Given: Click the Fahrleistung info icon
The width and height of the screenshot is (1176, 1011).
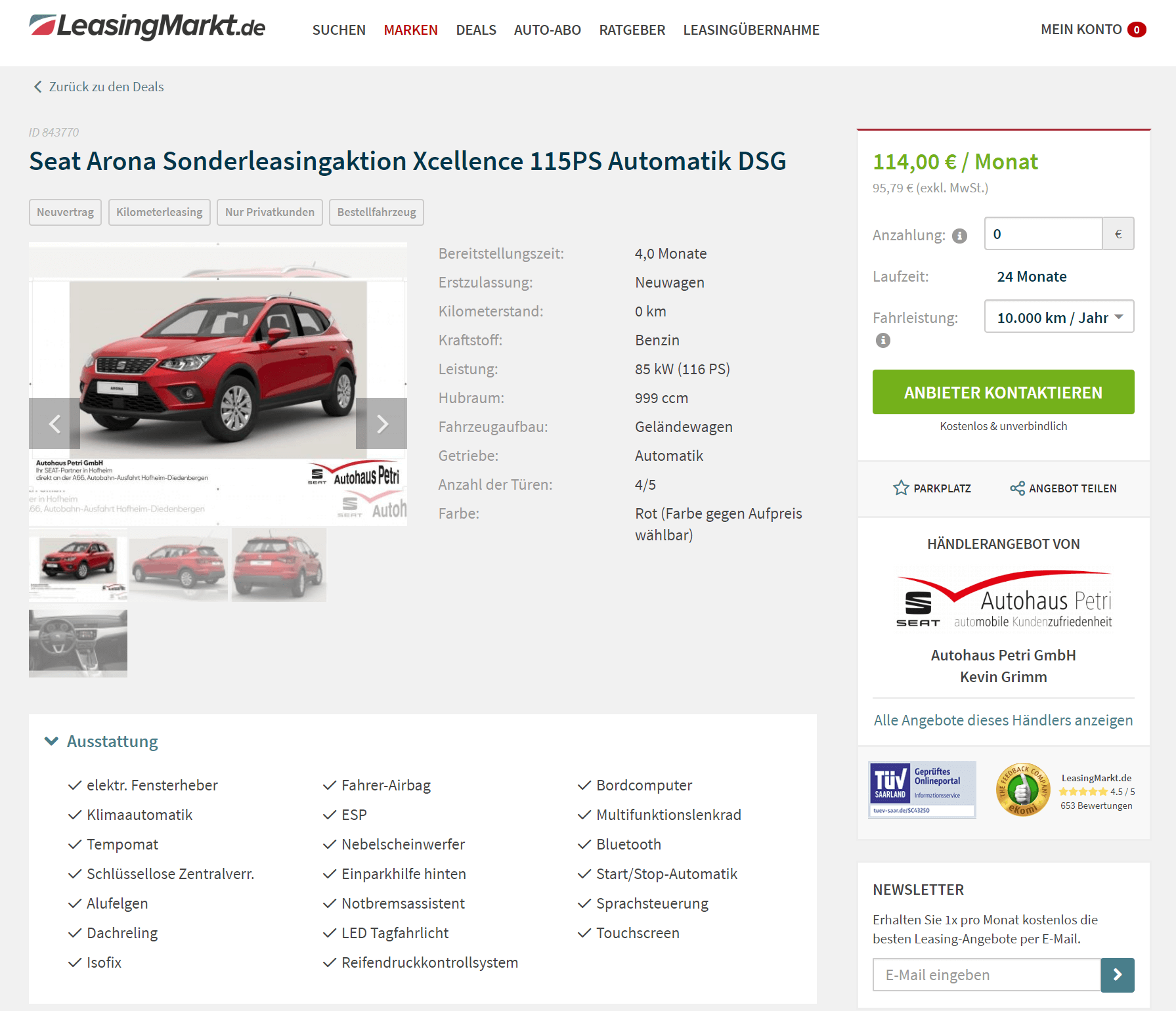Looking at the screenshot, I should point(883,340).
